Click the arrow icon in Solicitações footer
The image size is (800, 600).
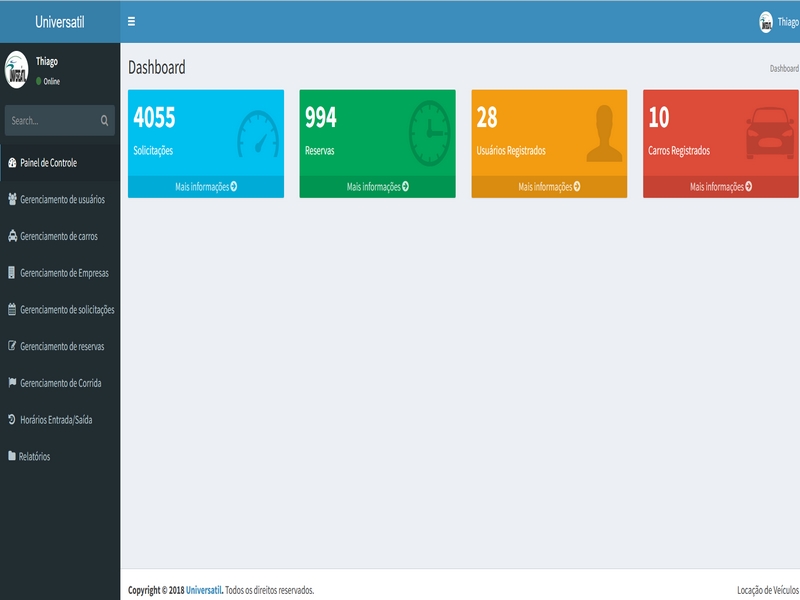tap(234, 187)
